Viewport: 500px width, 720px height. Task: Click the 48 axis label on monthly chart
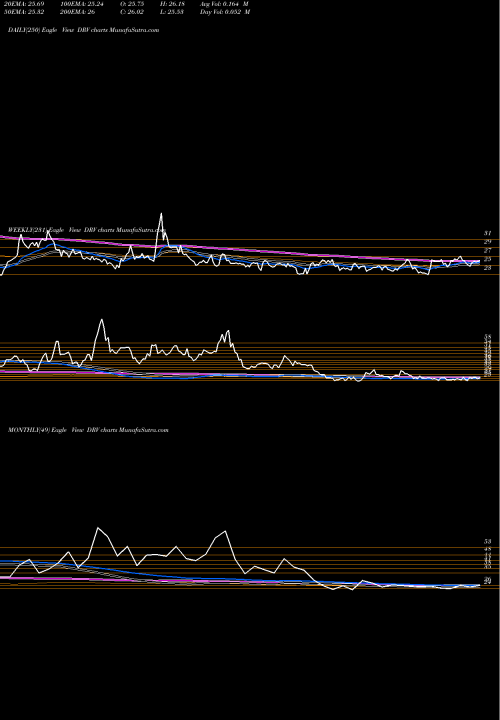488,549
